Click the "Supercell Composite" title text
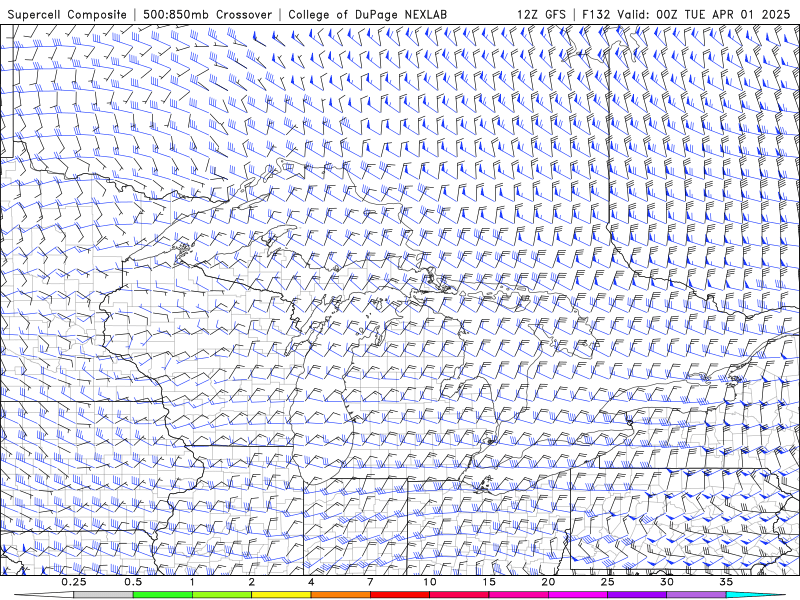The image size is (800, 600). pyautogui.click(x=67, y=15)
